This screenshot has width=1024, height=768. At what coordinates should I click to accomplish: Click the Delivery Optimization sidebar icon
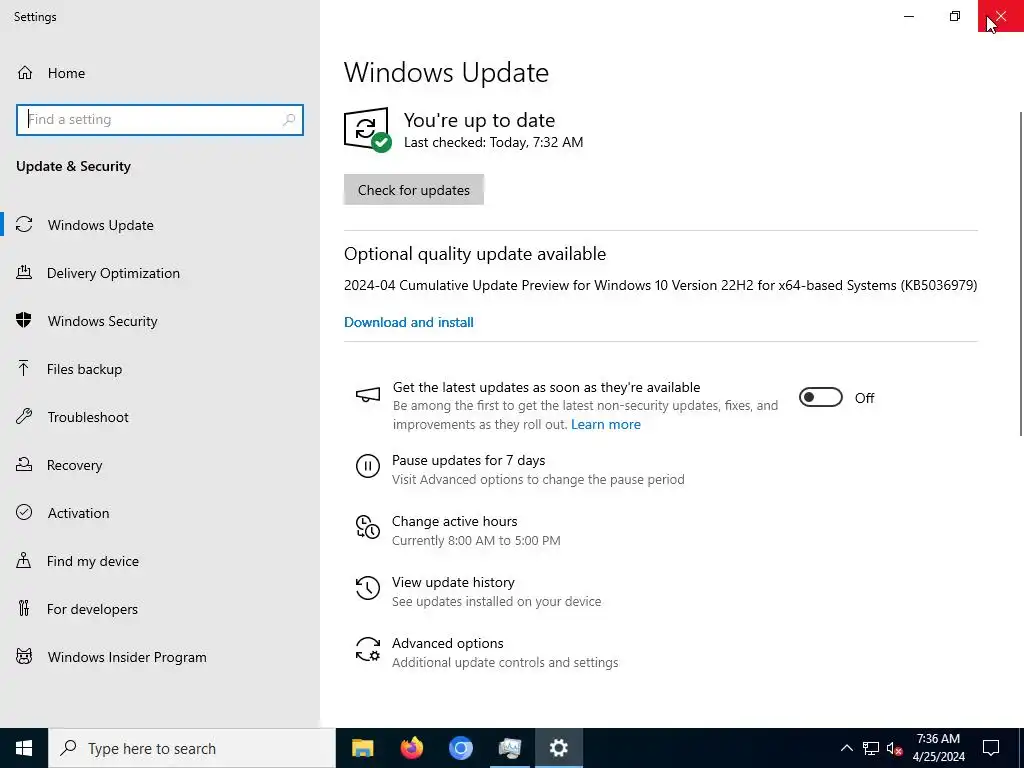click(24, 272)
